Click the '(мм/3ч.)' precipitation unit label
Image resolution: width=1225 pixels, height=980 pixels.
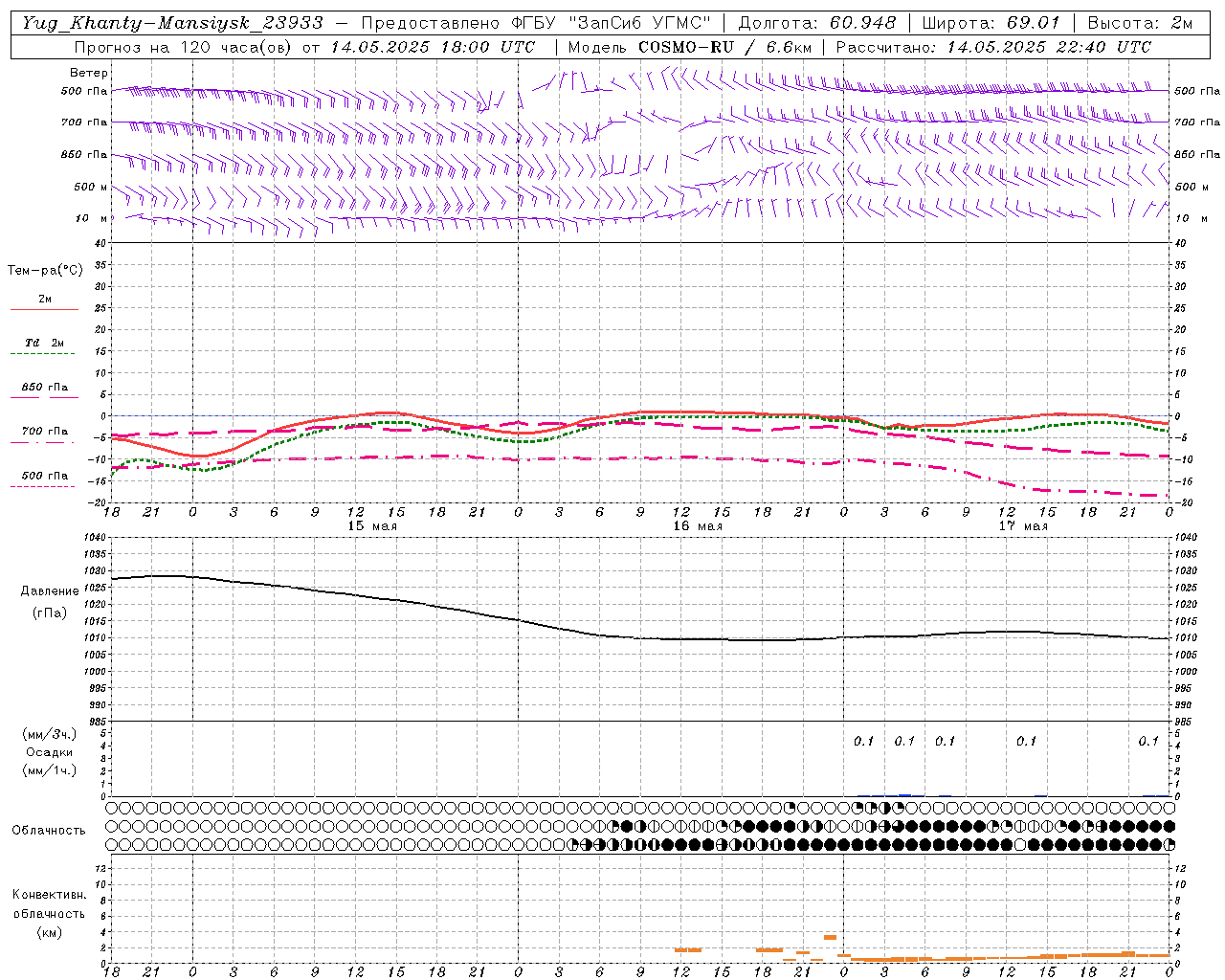point(50,734)
